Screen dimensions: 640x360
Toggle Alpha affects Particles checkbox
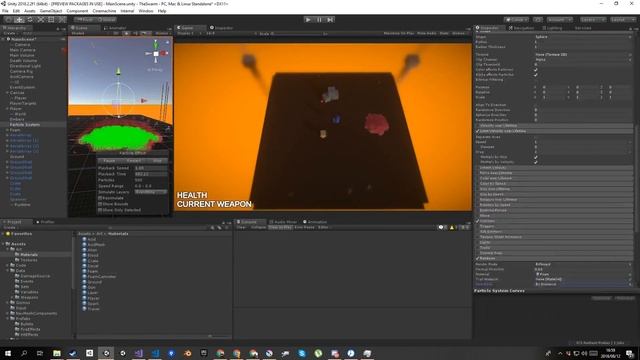click(536, 75)
